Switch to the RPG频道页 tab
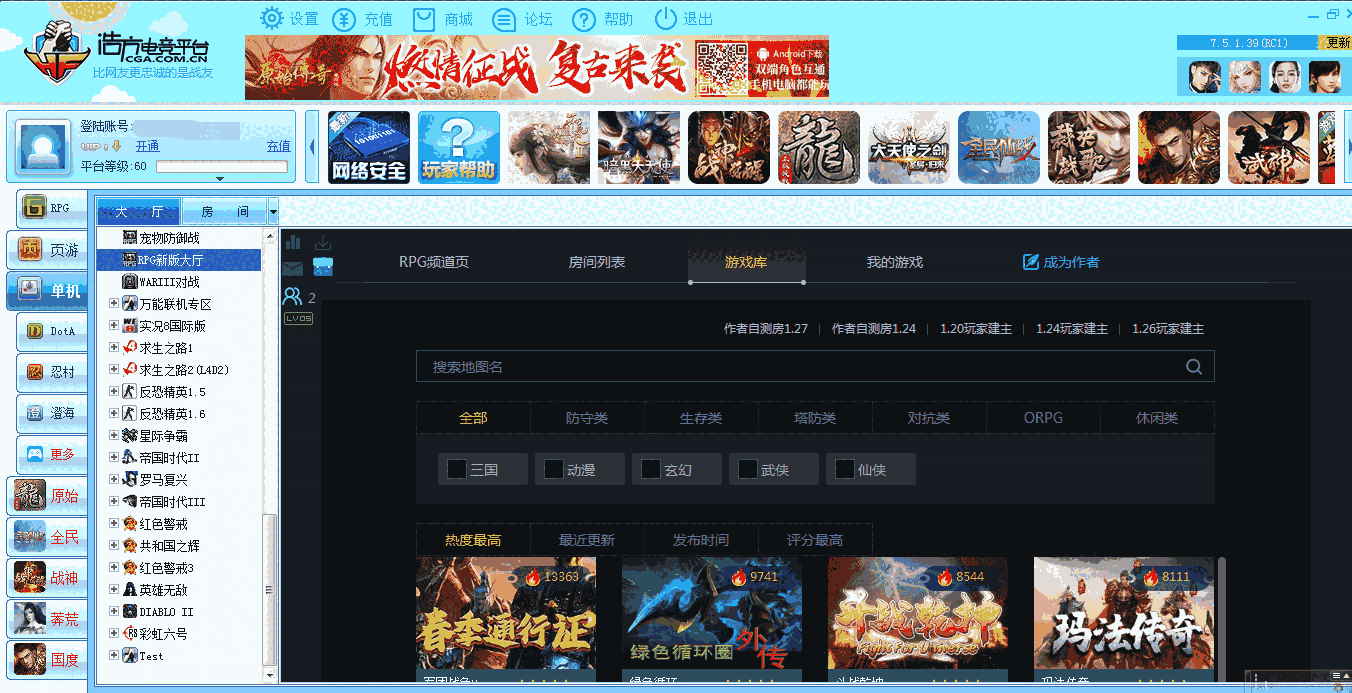The height and width of the screenshot is (693, 1352). [434, 262]
